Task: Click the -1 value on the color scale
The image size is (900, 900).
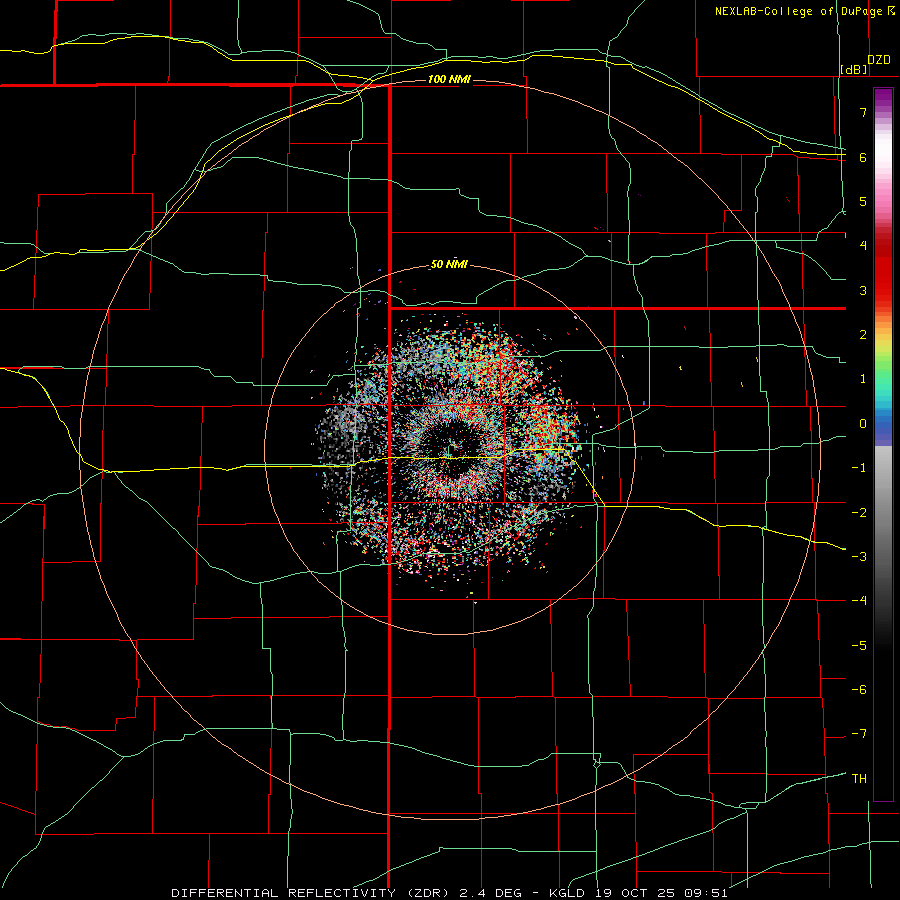Action: tap(859, 468)
